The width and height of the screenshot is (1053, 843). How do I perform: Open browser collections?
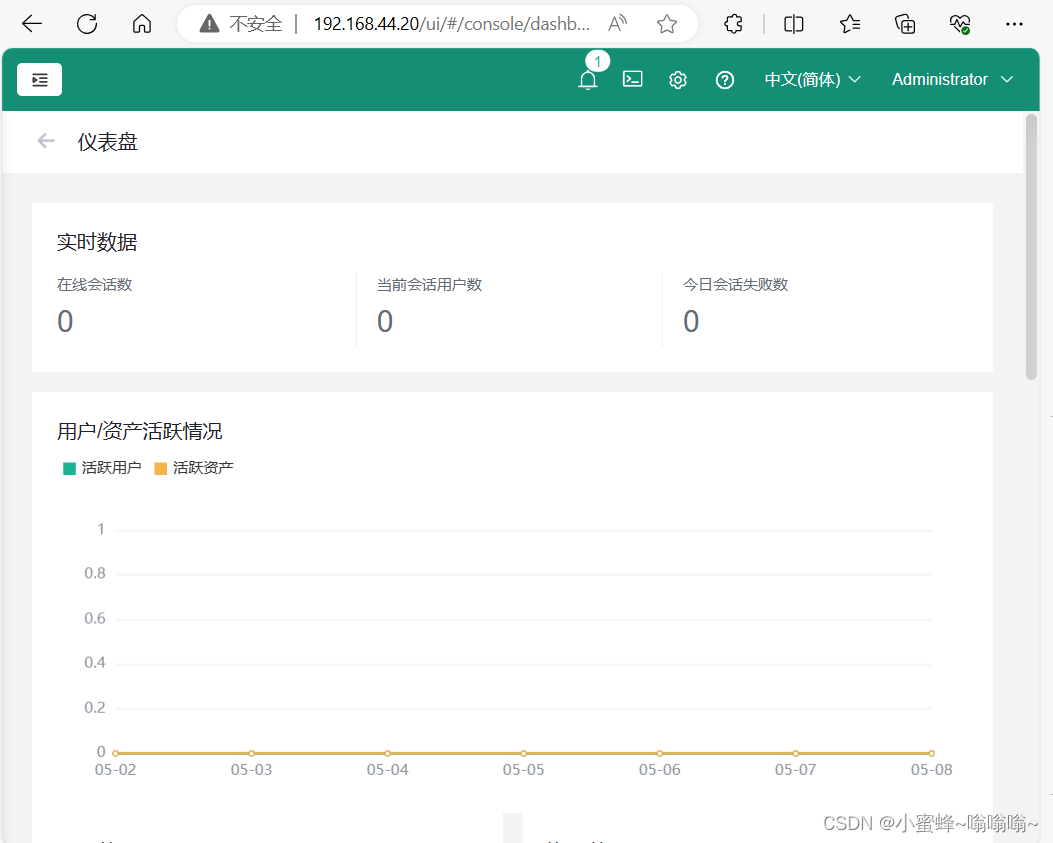click(x=905, y=24)
